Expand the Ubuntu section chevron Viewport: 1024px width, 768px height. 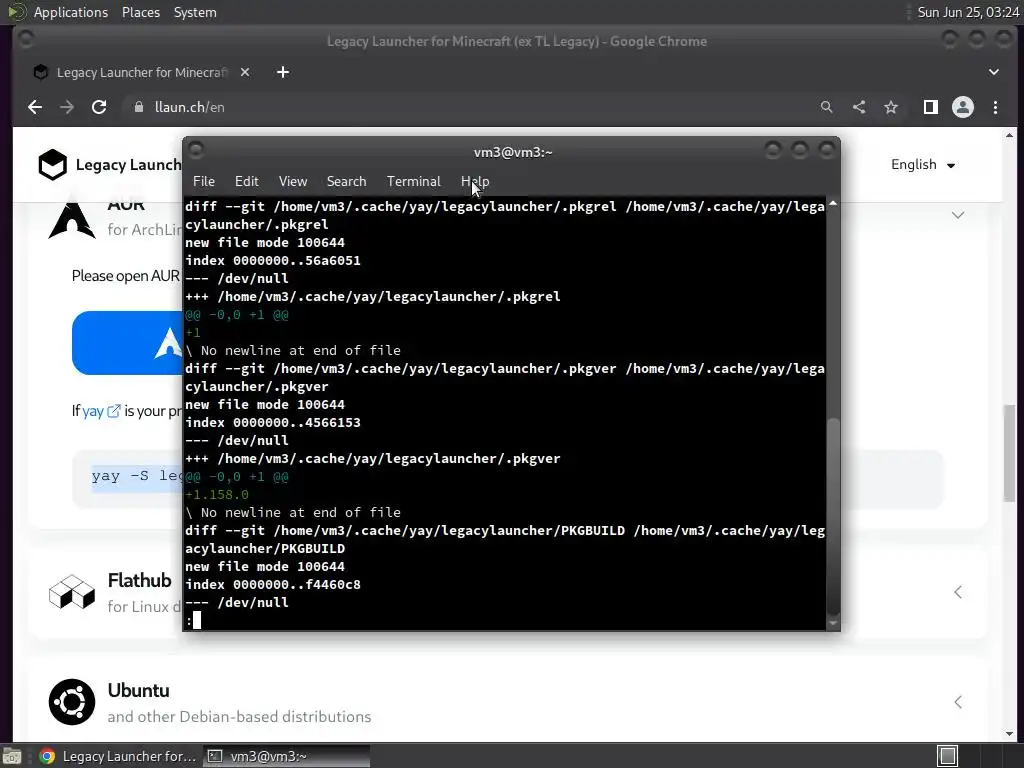tap(957, 702)
